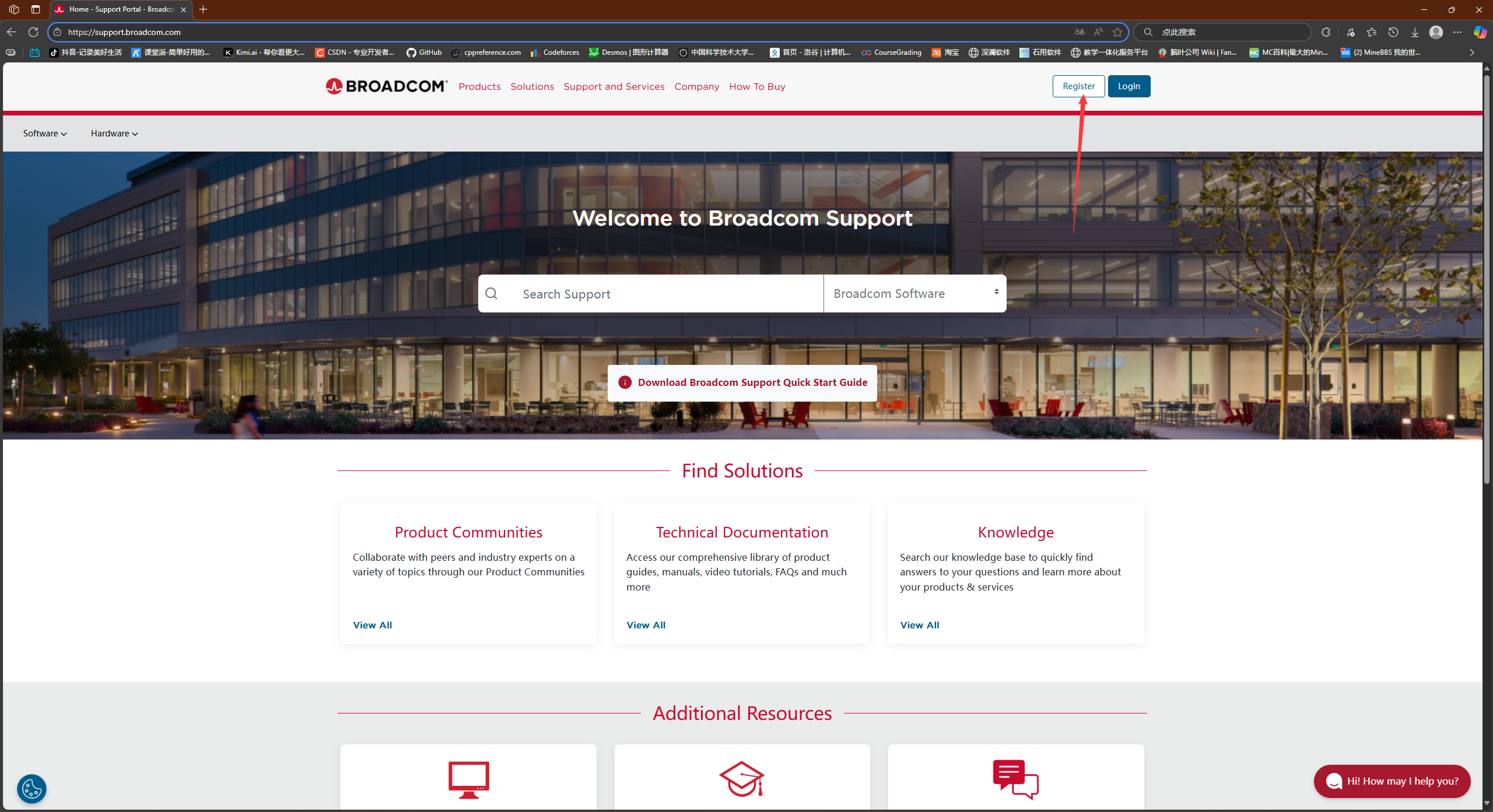1493x812 pixels.
Task: Click the graduation cap education icon
Action: click(741, 779)
